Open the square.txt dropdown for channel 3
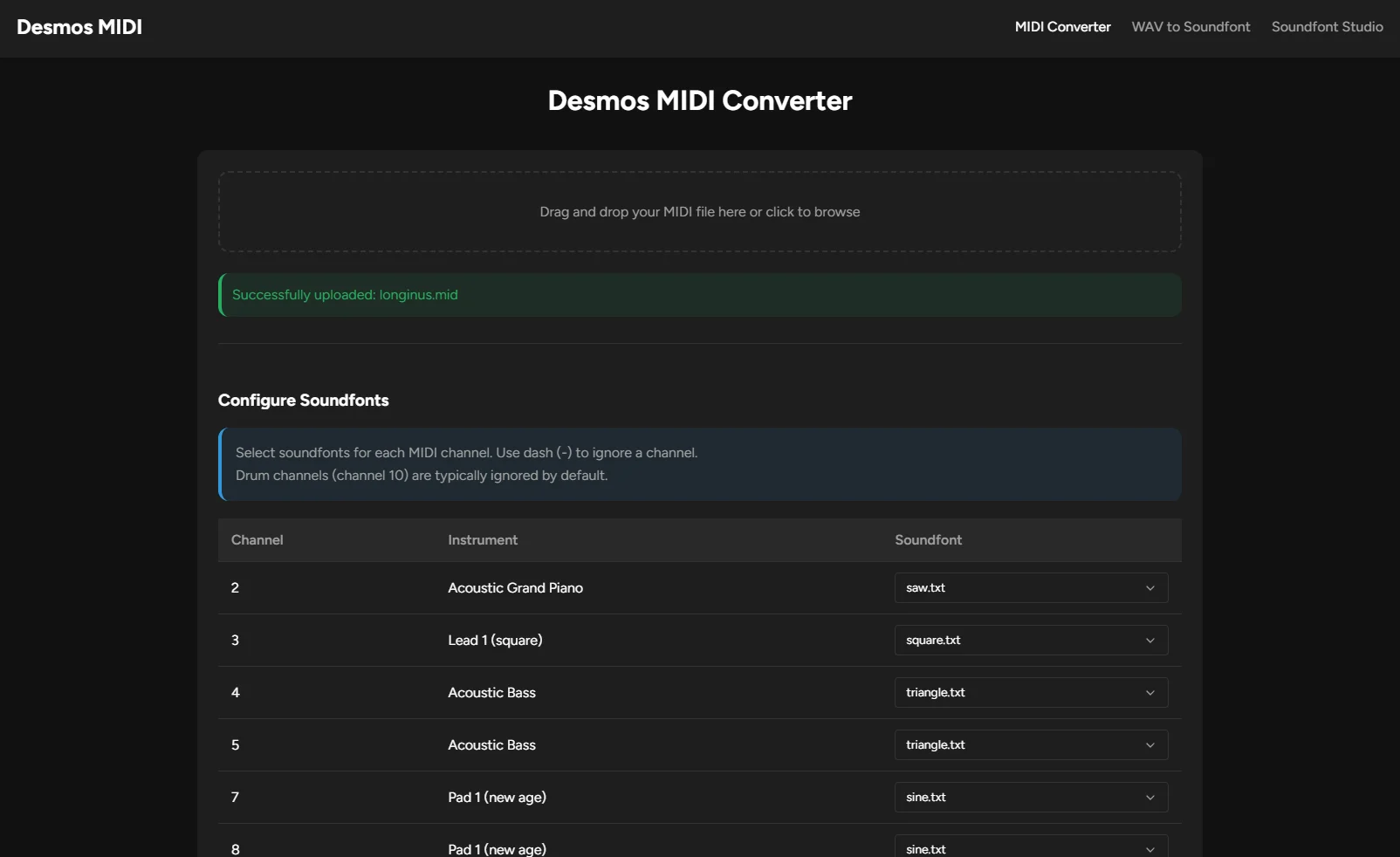The height and width of the screenshot is (857, 1400). [1031, 640]
